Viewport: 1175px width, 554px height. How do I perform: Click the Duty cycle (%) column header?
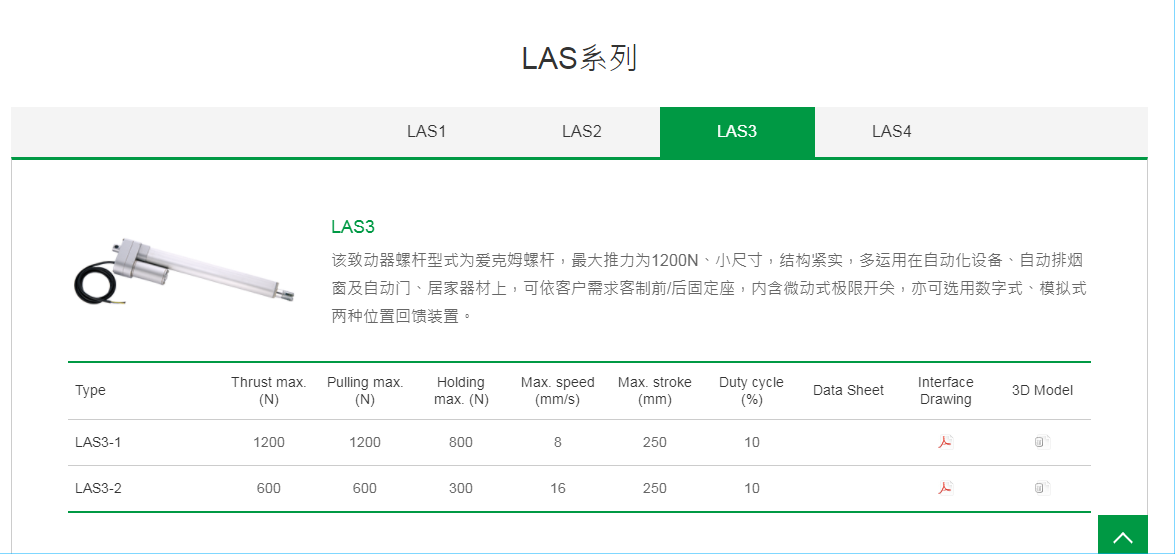752,391
